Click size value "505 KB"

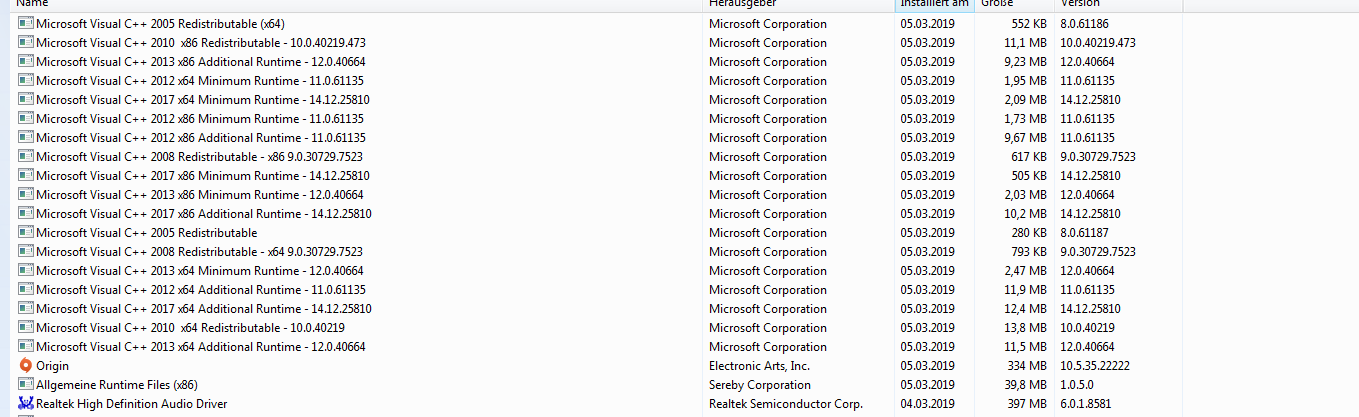click(1029, 175)
